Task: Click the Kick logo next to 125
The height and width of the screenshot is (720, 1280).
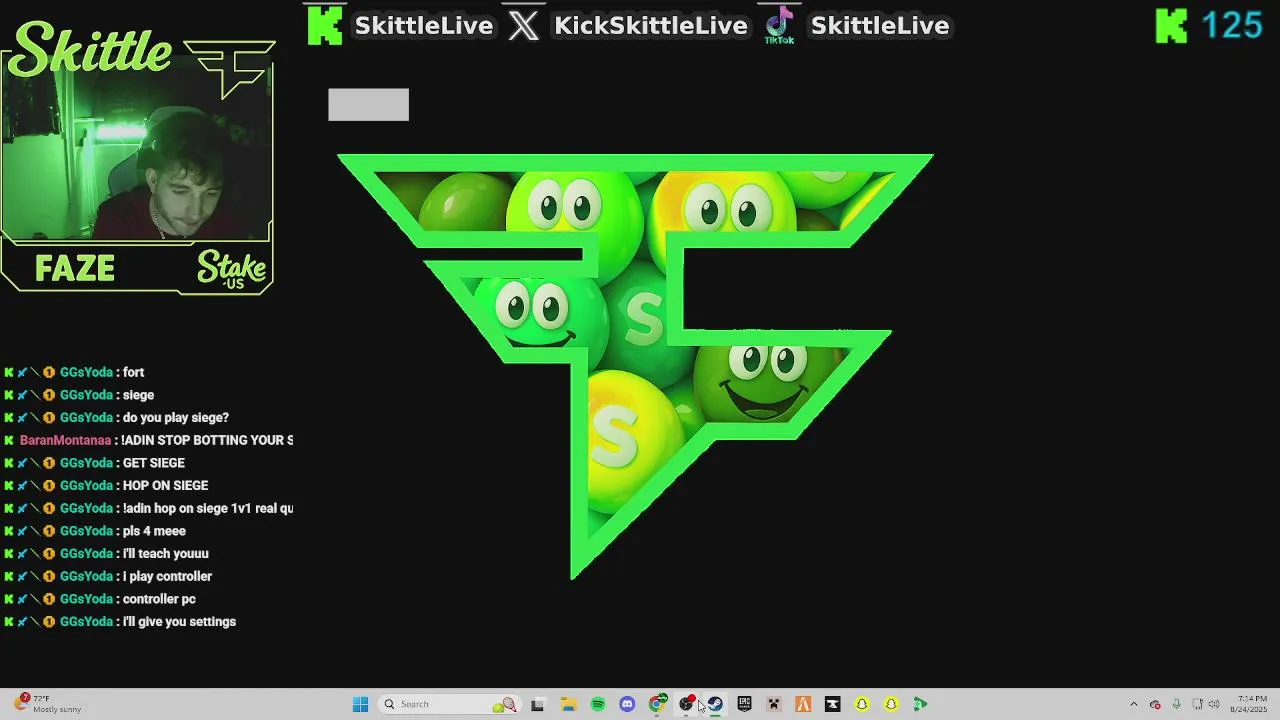Action: coord(1171,26)
